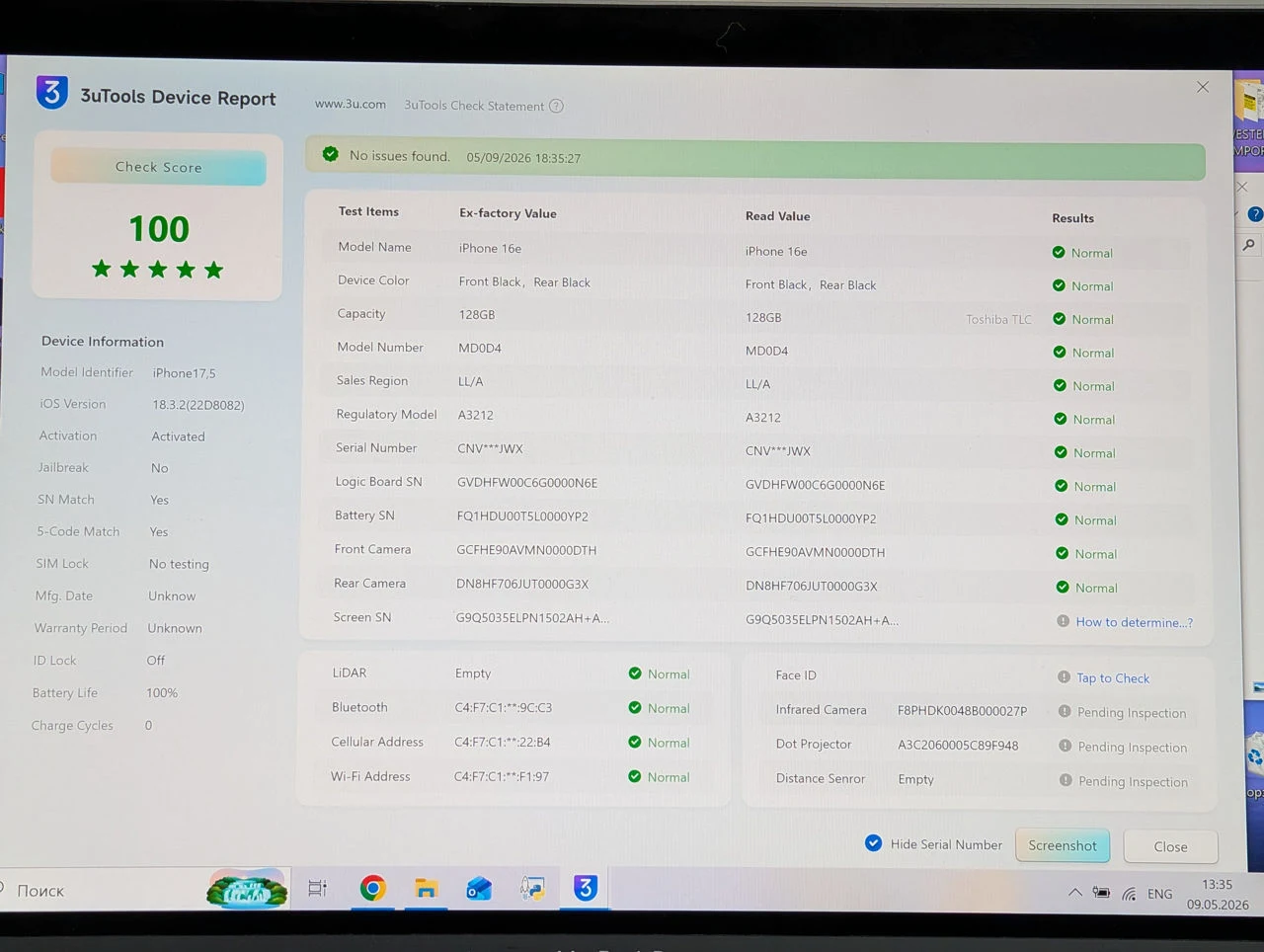Click the iOS Version value 18.3.2(22D8082)
This screenshot has height=952, width=1264.
[198, 405]
